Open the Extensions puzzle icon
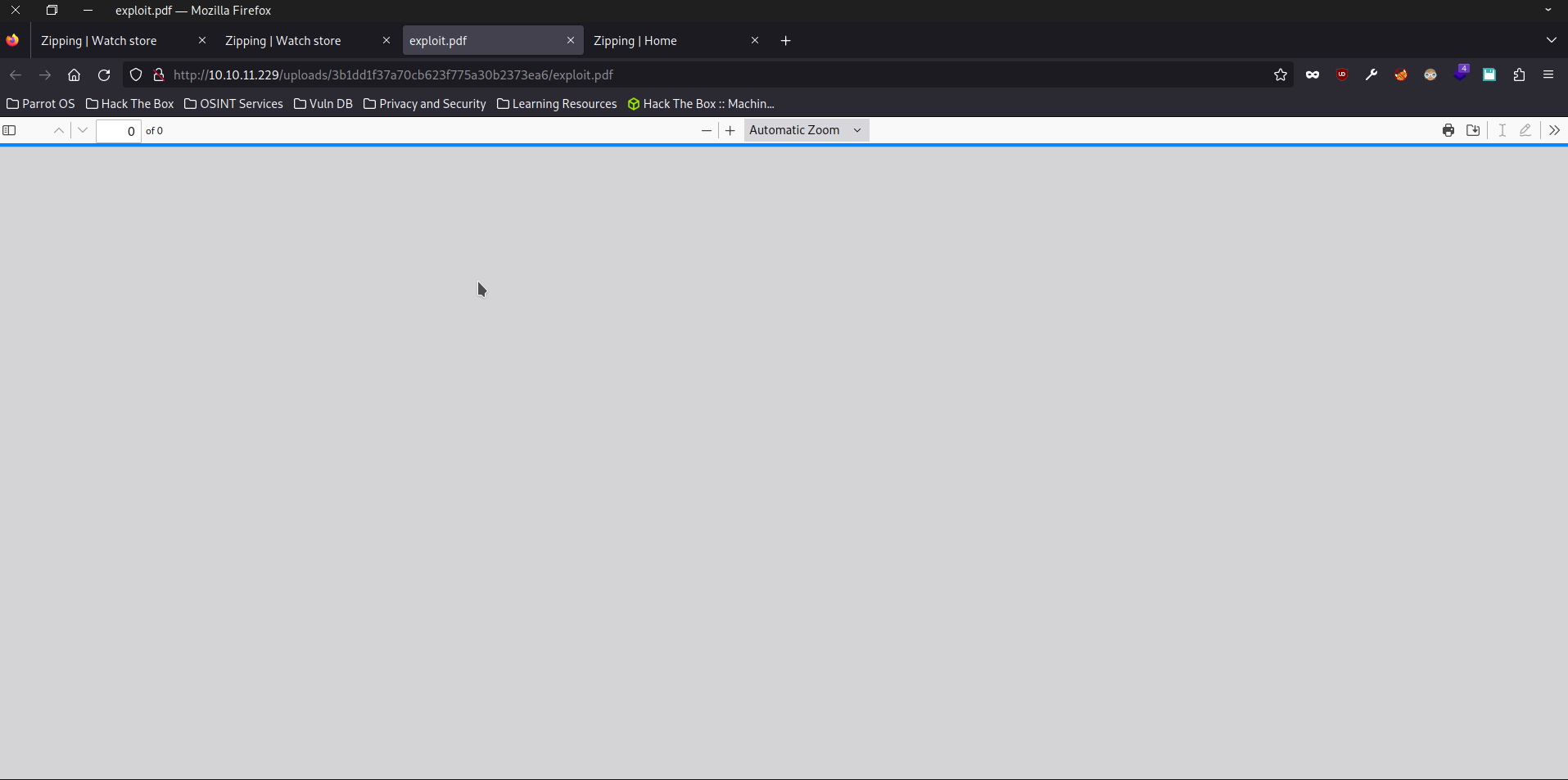The image size is (1568, 780). [1519, 75]
